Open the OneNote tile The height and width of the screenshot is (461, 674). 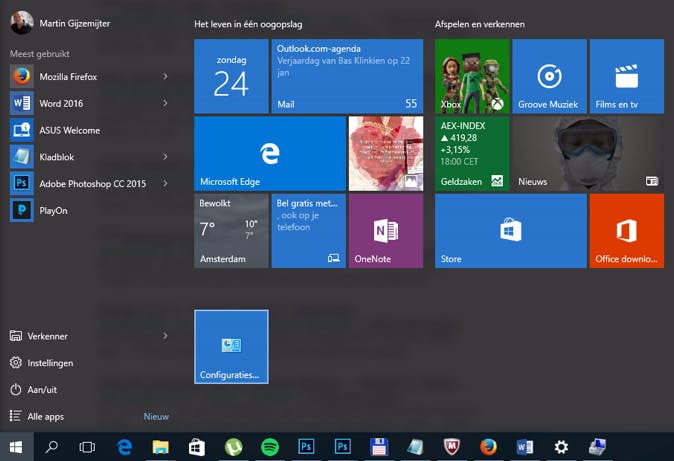click(385, 231)
